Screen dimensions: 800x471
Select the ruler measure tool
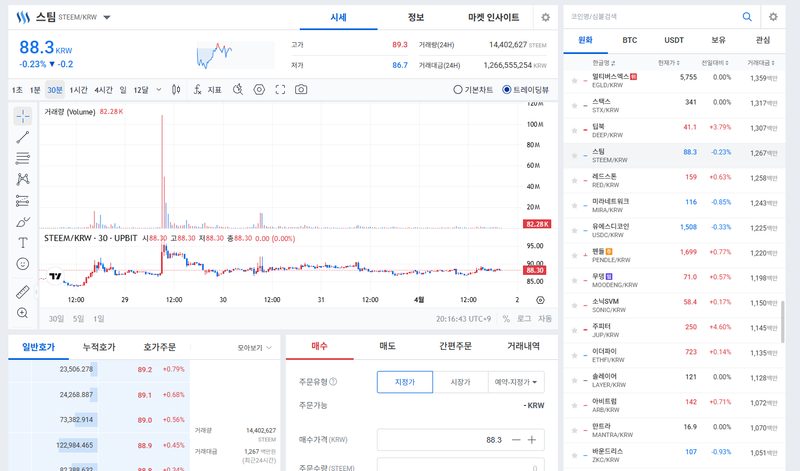(22, 292)
